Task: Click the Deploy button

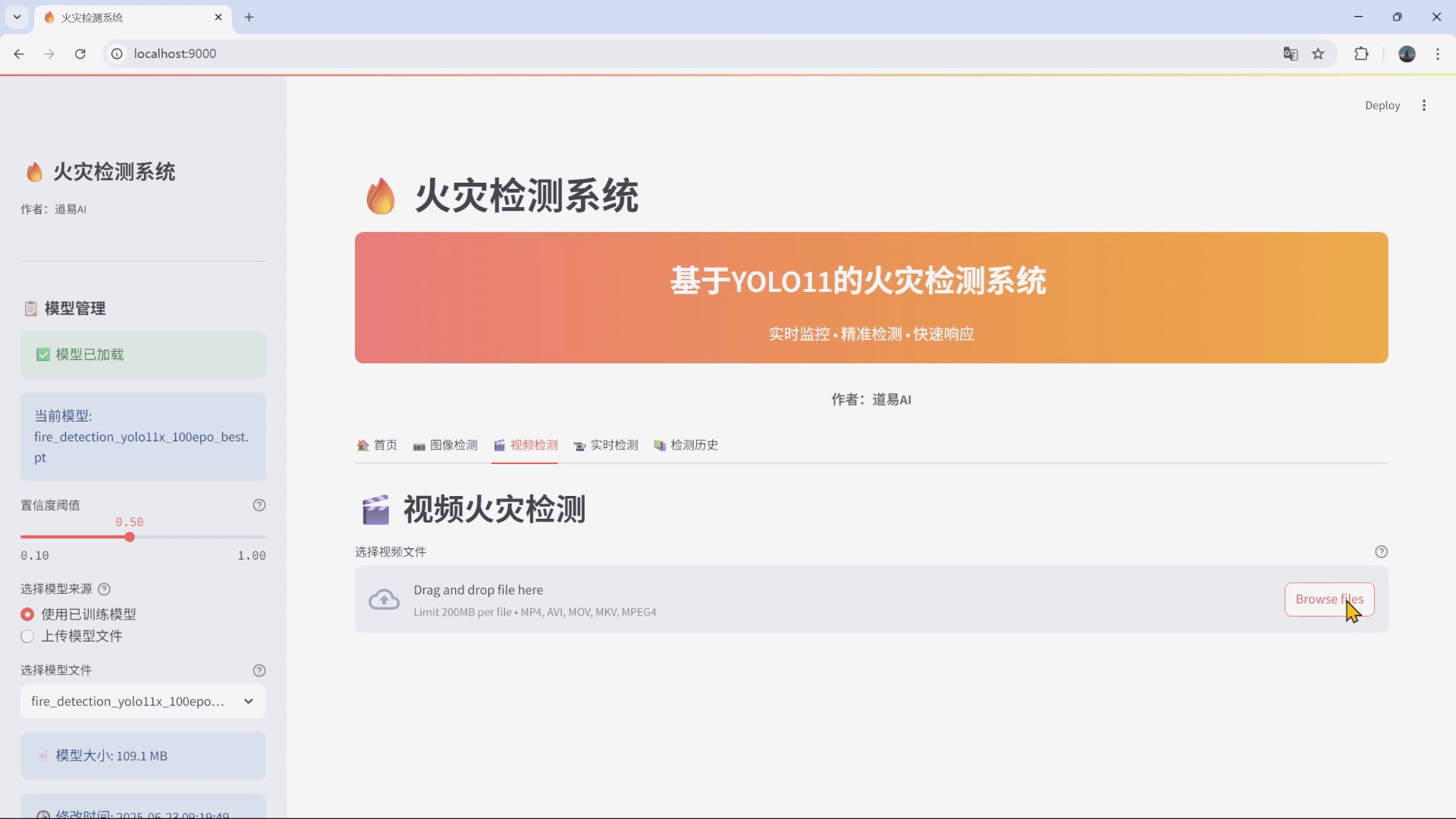Action: (1382, 105)
